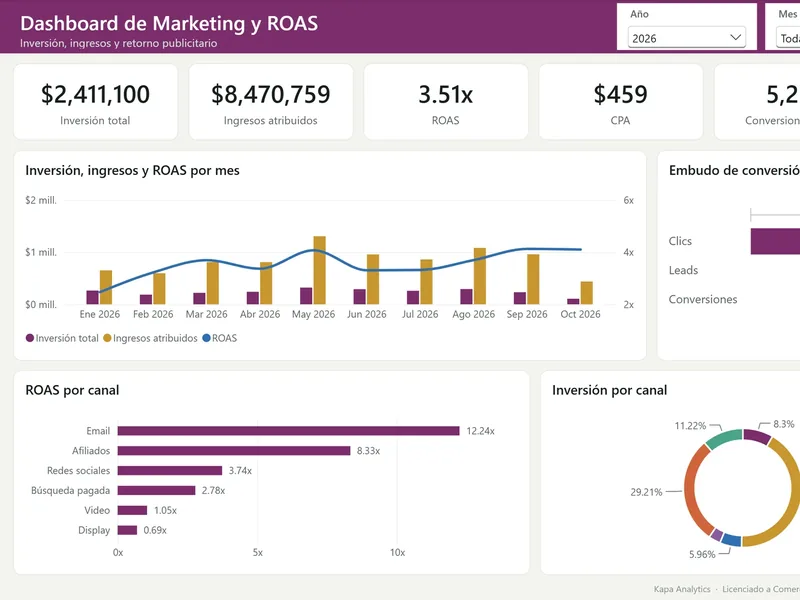Click the Inversión por canal chart title

pyautogui.click(x=609, y=390)
